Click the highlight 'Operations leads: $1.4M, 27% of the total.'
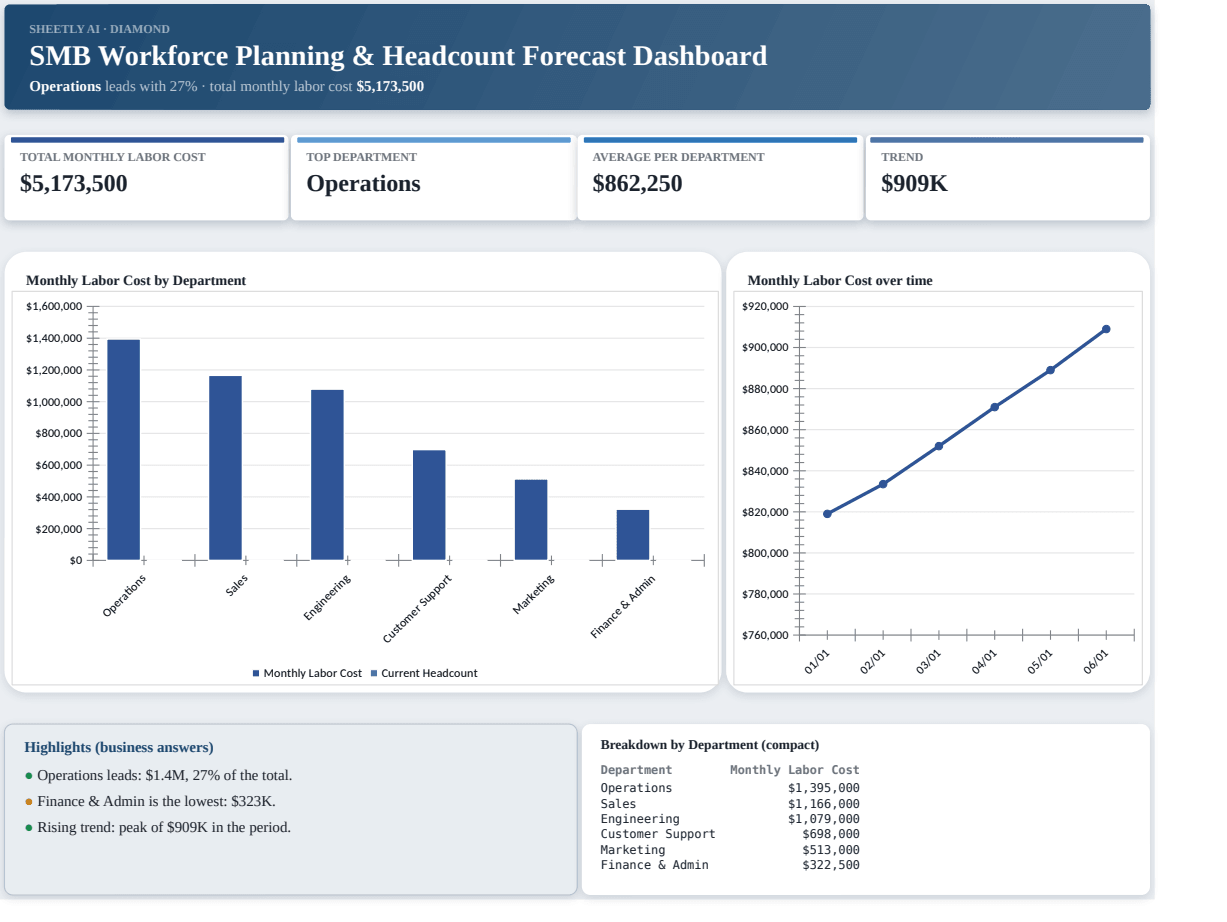Image resolution: width=1227 pixels, height=922 pixels. click(x=165, y=775)
